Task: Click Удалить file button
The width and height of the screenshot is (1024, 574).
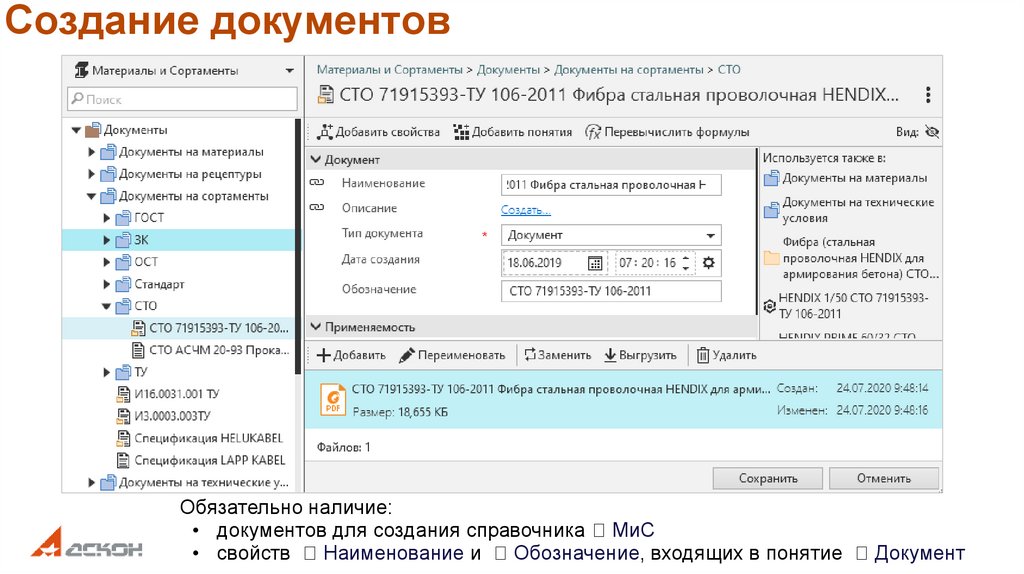Action: [x=727, y=355]
